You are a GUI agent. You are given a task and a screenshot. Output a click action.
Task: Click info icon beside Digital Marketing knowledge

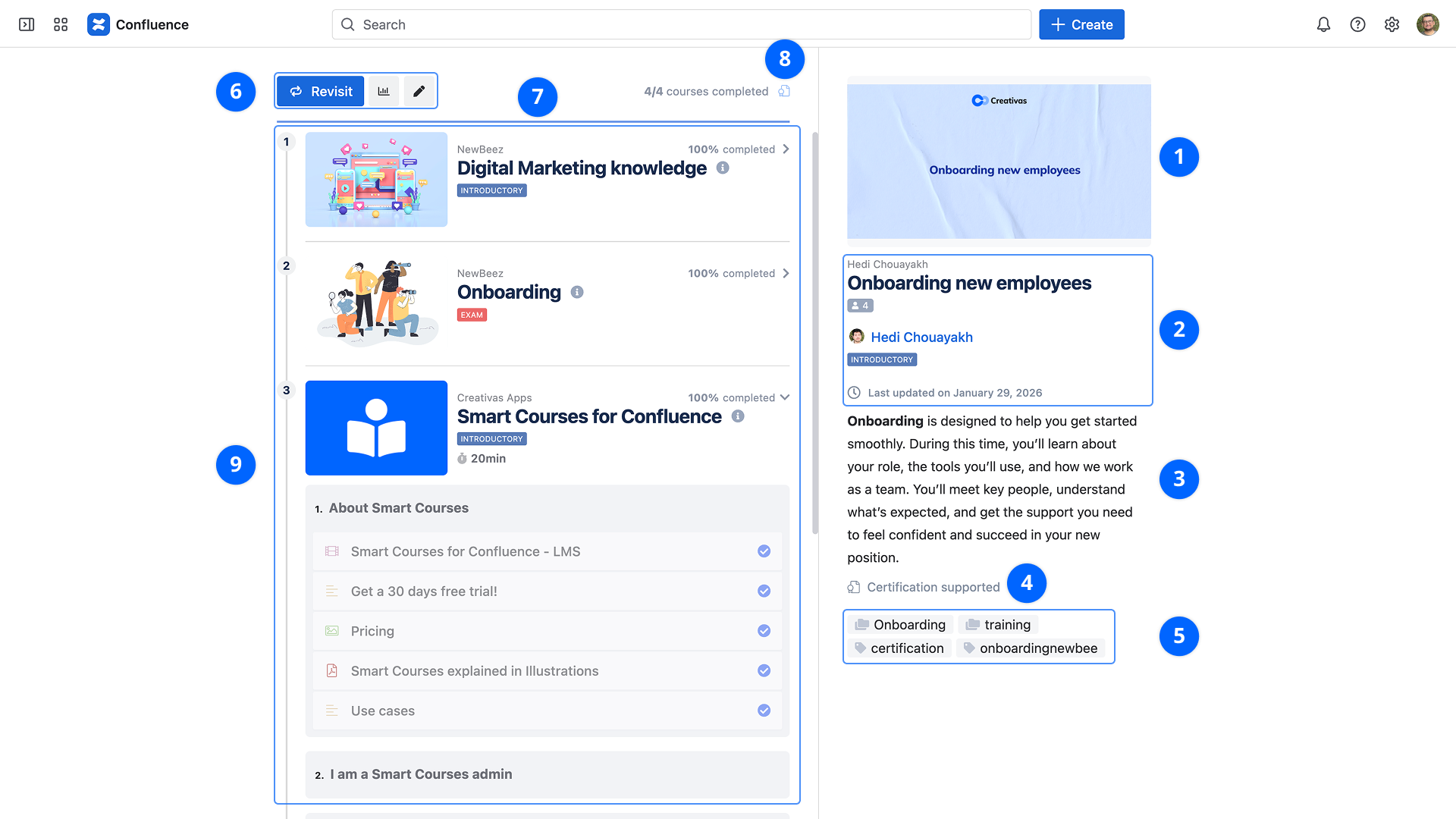pyautogui.click(x=723, y=168)
